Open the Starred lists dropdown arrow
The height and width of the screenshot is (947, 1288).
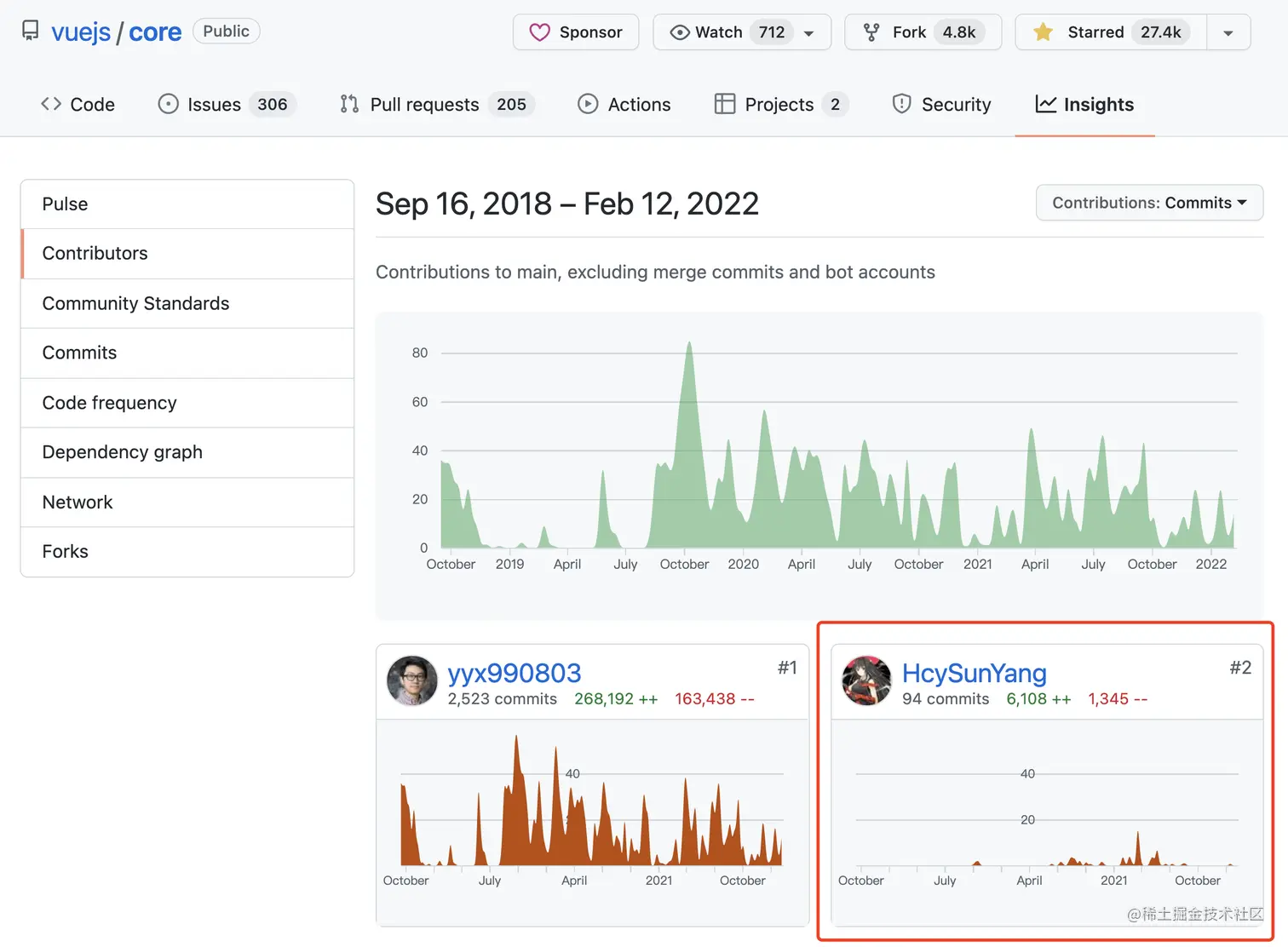pos(1228,33)
